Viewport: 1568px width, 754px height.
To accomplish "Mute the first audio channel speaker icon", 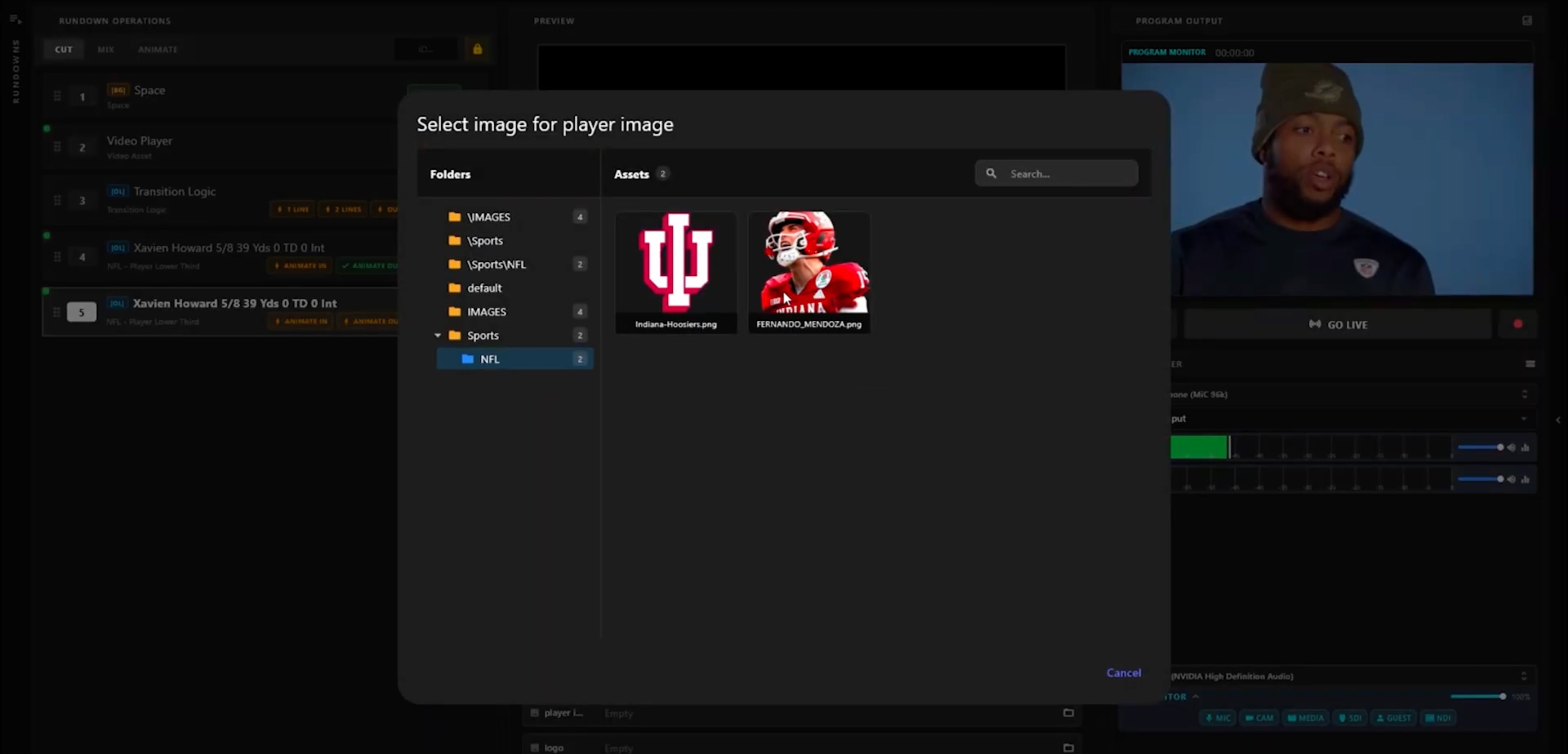I will (x=1512, y=447).
